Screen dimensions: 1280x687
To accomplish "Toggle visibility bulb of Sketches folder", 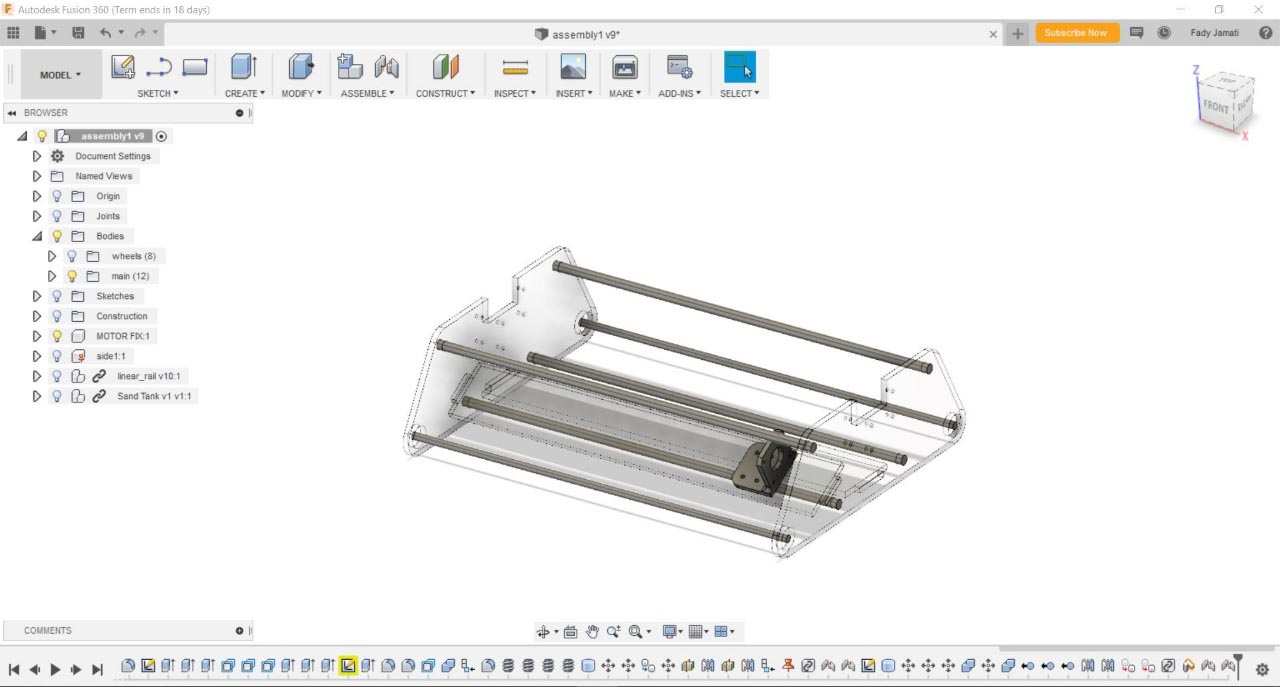I will coord(57,296).
